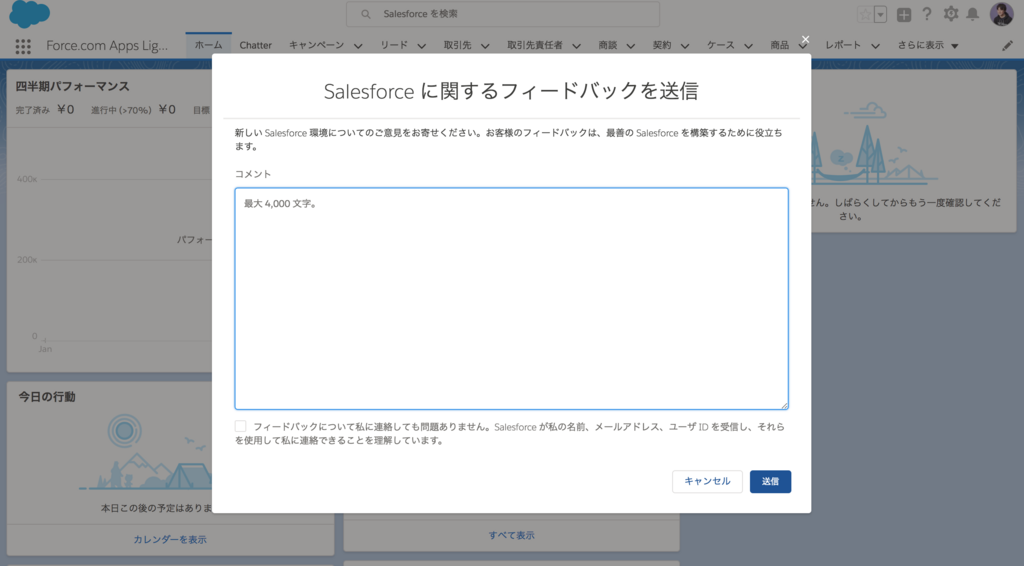Click the Force.com Apps Lig... app name

(x=106, y=45)
